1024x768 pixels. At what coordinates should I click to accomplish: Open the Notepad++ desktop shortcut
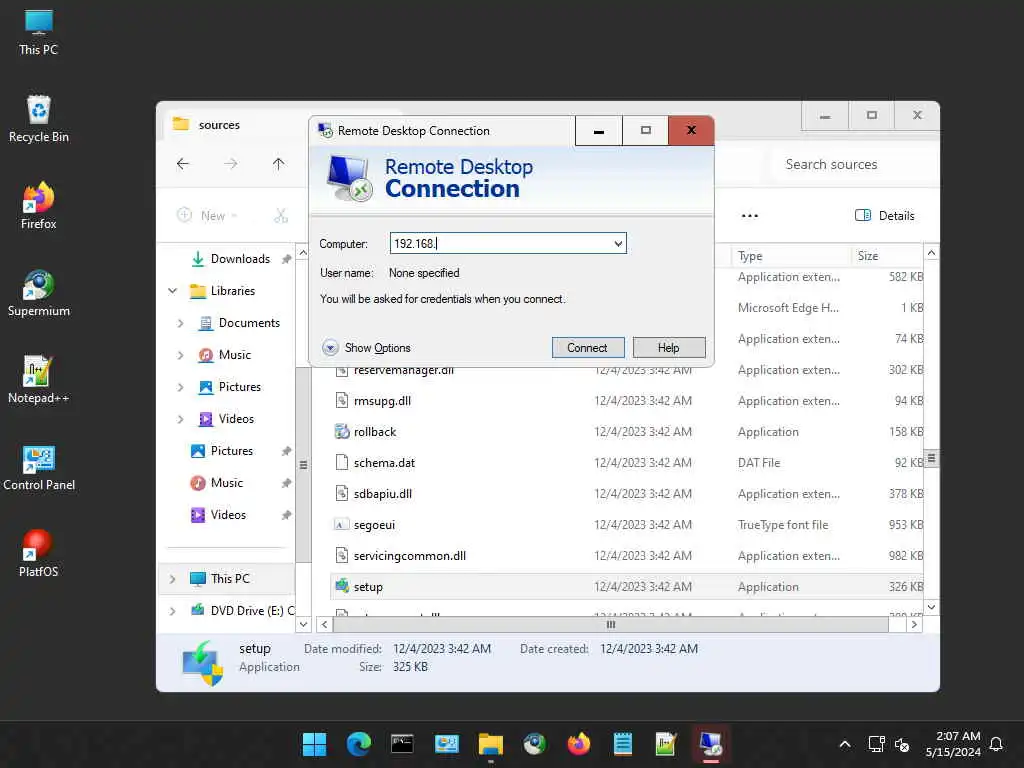point(39,379)
